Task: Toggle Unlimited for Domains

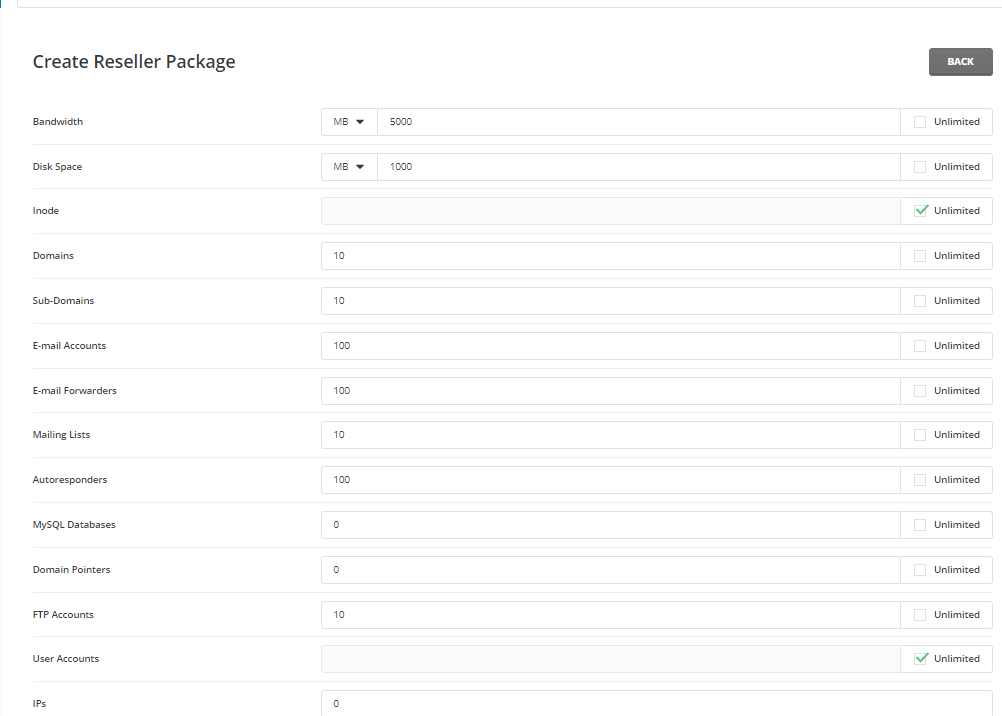Action: click(920, 256)
